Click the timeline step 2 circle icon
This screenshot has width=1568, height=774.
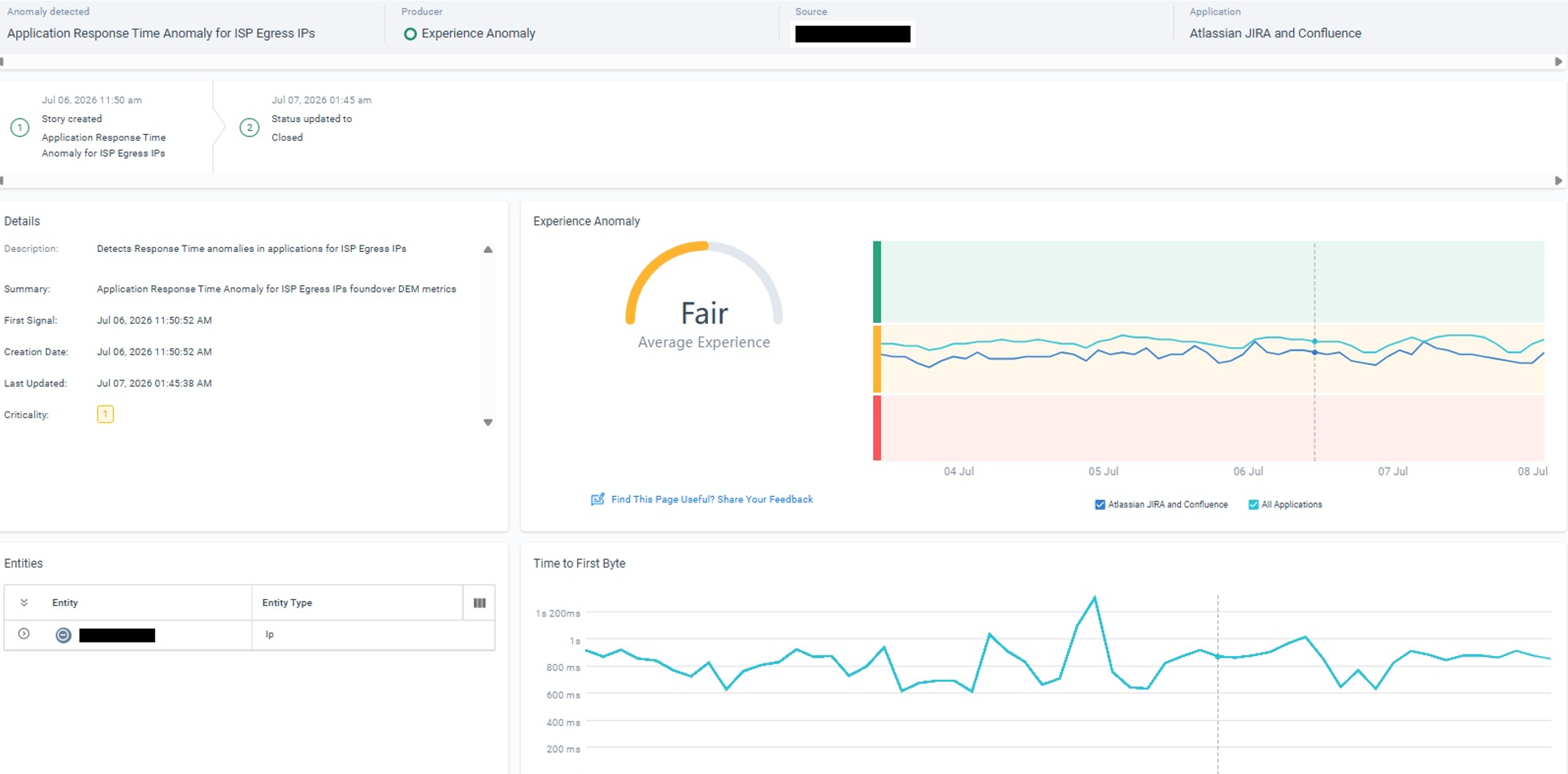click(250, 128)
